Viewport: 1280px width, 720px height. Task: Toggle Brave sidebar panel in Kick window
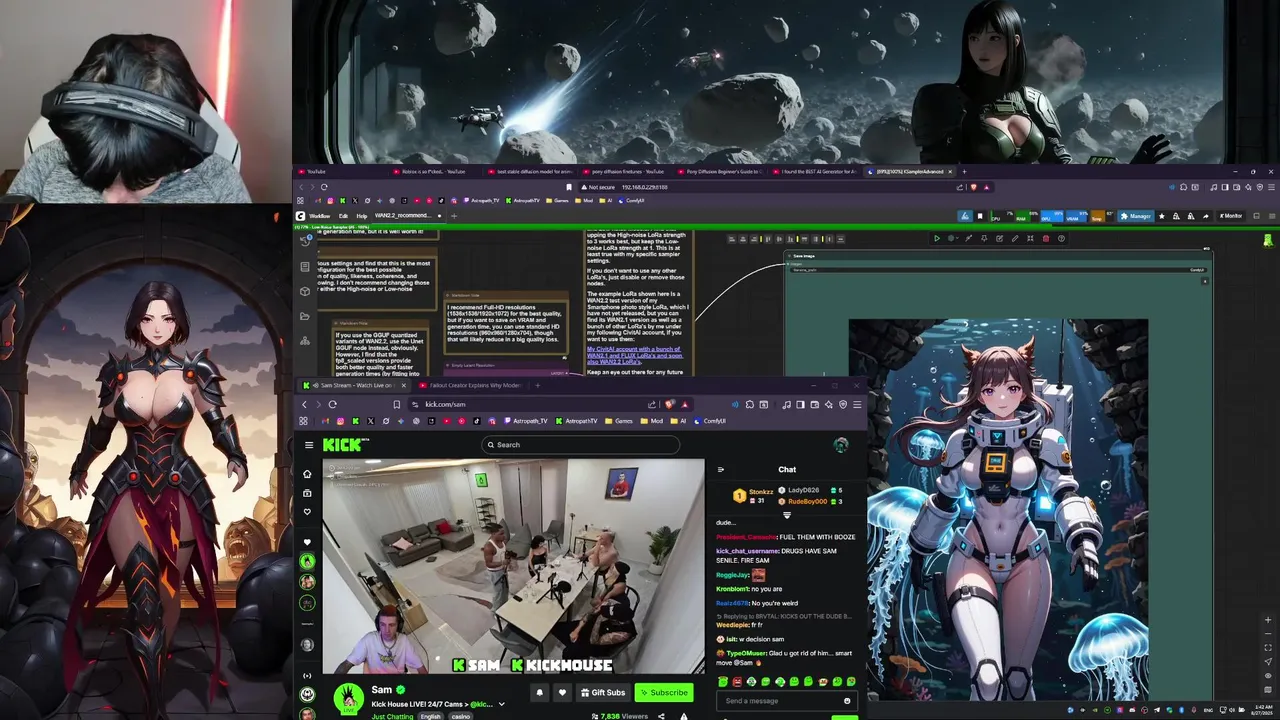tap(800, 404)
